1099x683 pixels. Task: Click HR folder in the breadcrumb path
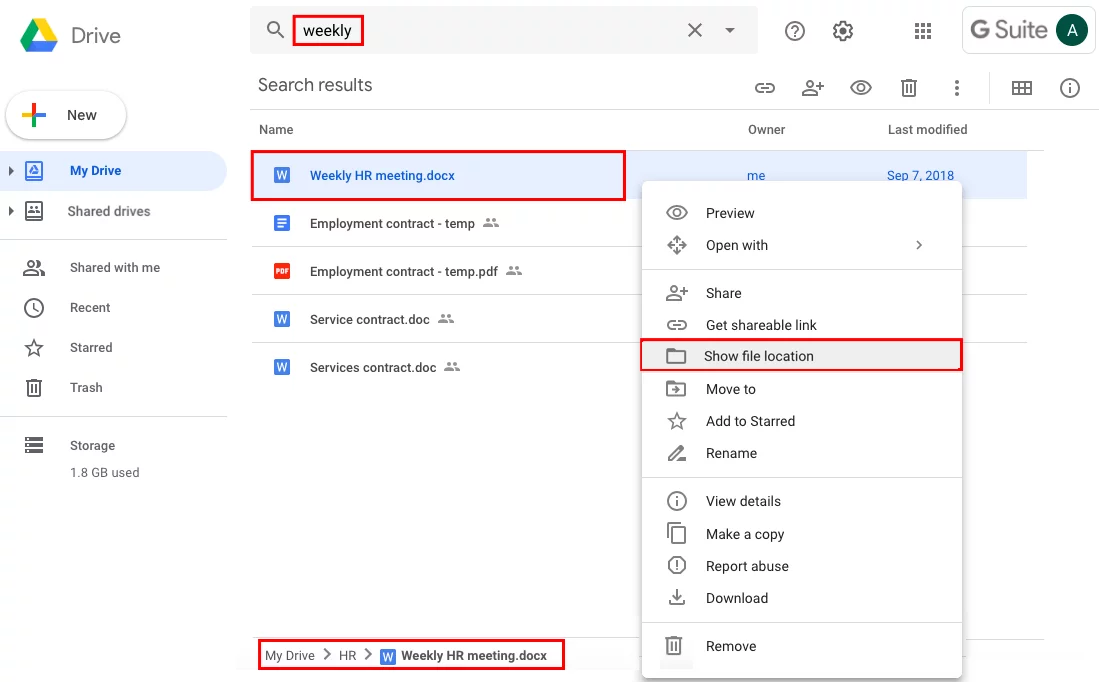[x=347, y=656]
